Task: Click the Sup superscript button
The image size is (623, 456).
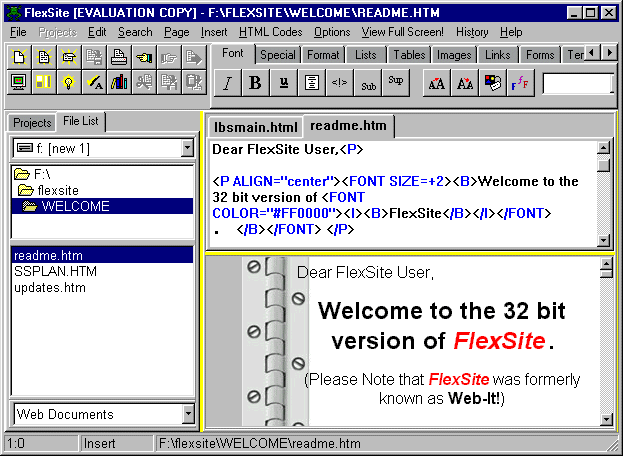Action: pyautogui.click(x=396, y=83)
